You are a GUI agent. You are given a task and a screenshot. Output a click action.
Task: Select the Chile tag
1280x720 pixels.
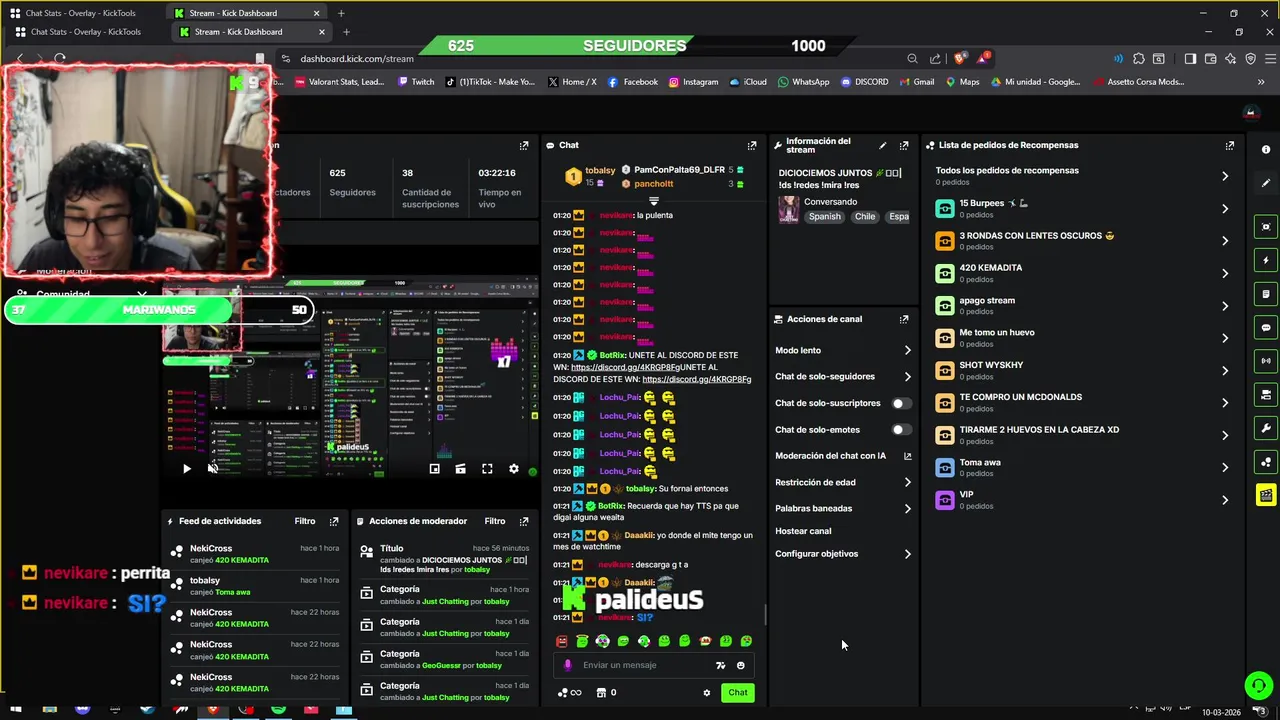[x=865, y=217]
